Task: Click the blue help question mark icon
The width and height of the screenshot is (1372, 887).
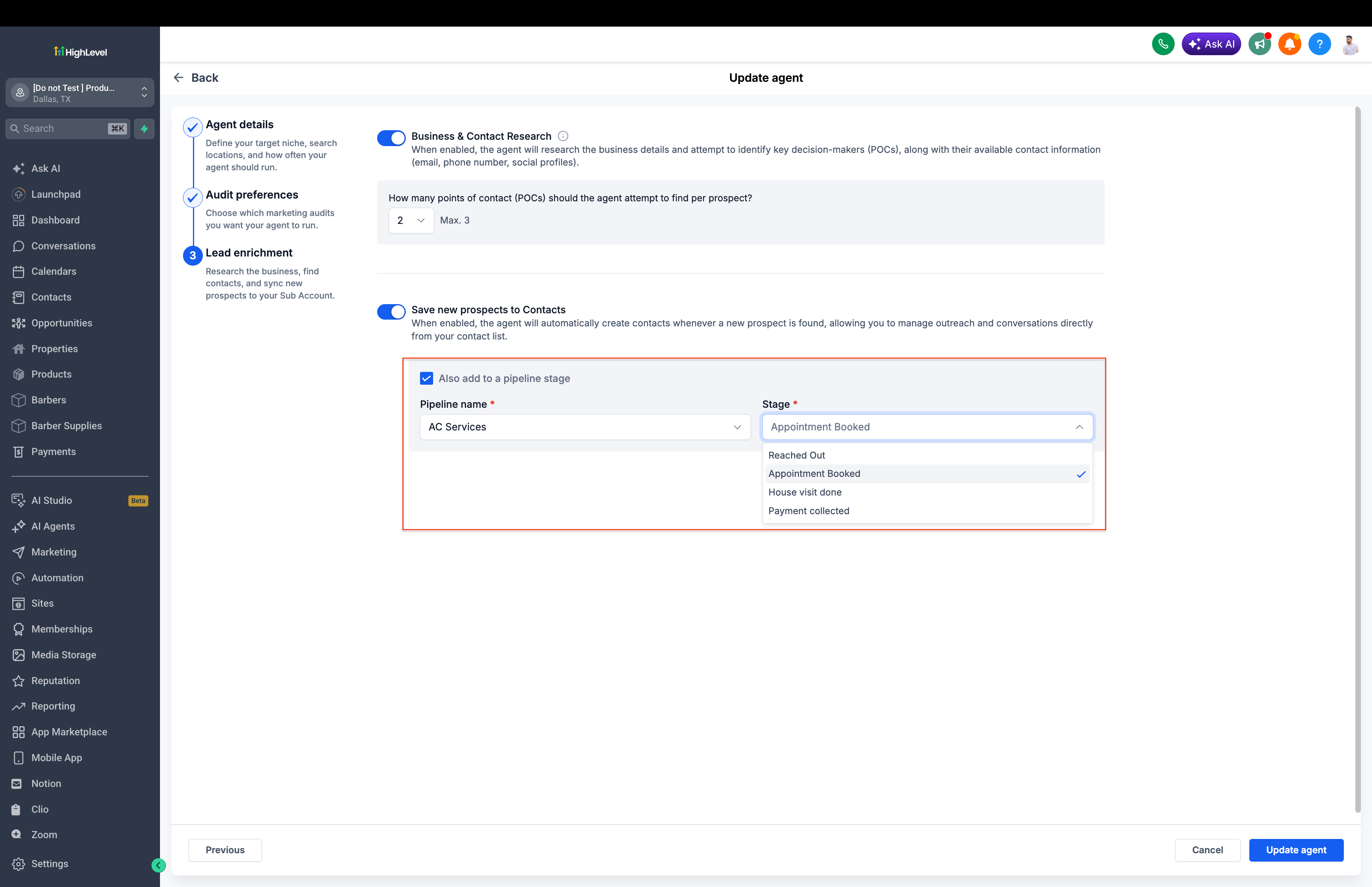Action: tap(1320, 44)
